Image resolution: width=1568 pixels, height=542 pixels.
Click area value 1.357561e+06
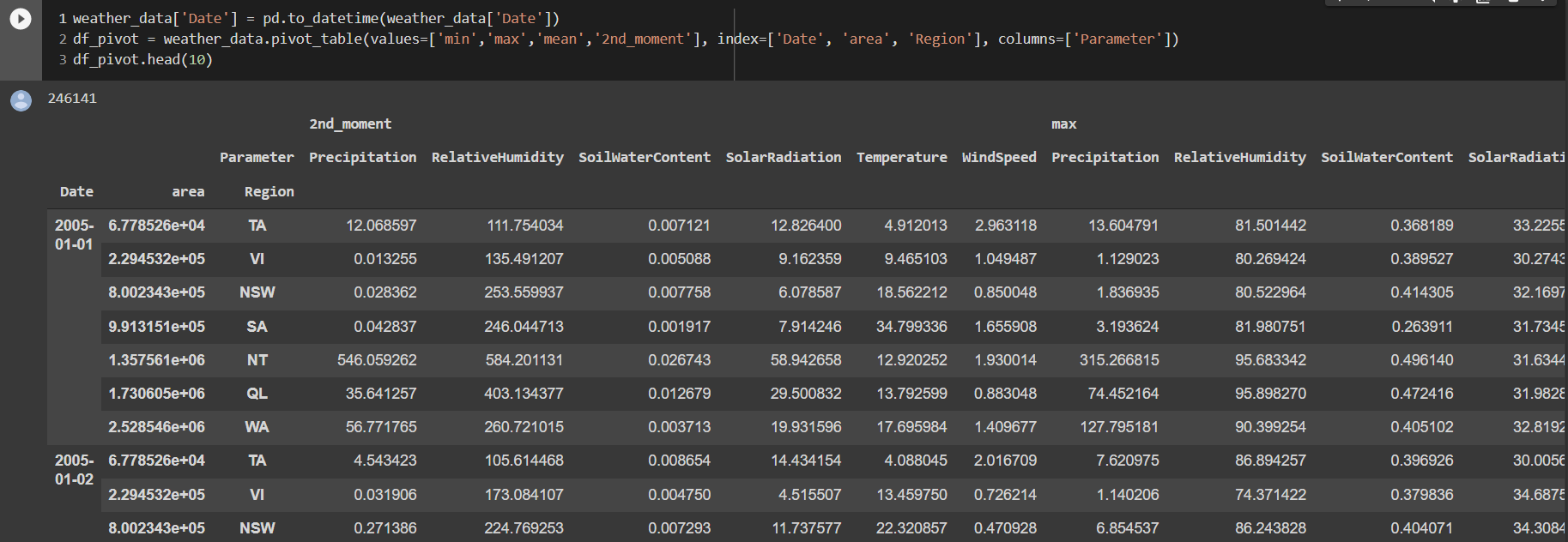[x=156, y=359]
